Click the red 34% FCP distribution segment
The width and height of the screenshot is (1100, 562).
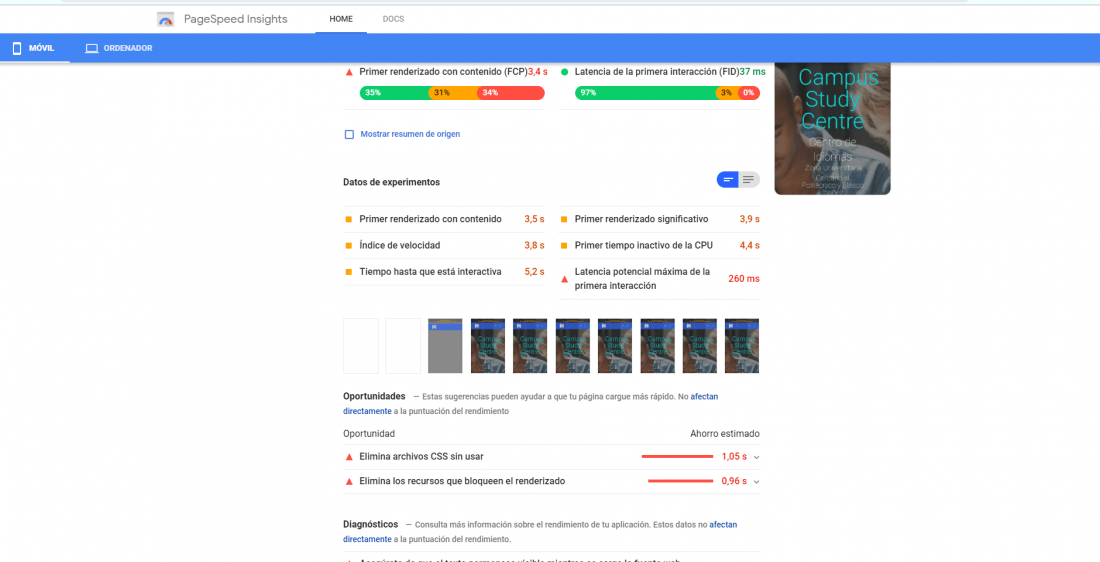pos(511,93)
